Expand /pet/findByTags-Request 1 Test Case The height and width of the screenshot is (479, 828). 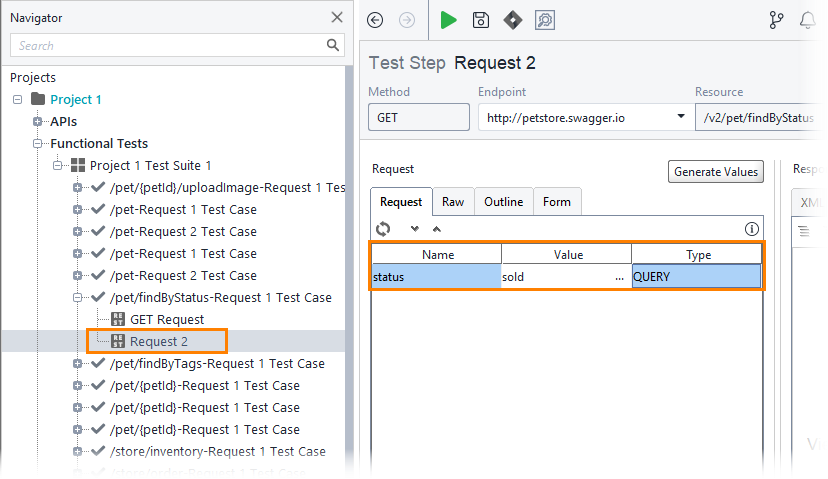(x=78, y=363)
